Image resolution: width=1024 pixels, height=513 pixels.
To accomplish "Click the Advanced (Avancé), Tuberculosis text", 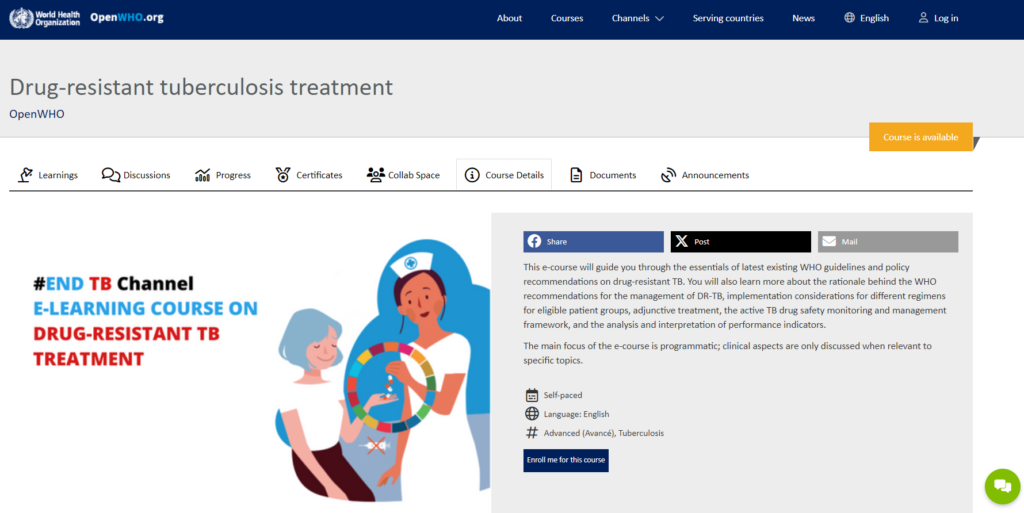I will tap(604, 433).
